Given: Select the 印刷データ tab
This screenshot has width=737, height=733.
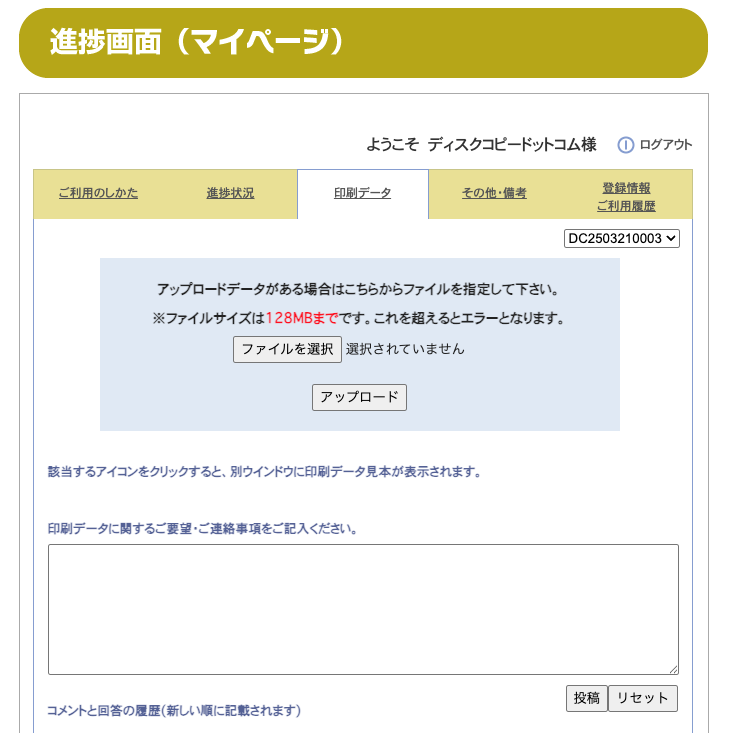Looking at the screenshot, I should click(x=362, y=193).
